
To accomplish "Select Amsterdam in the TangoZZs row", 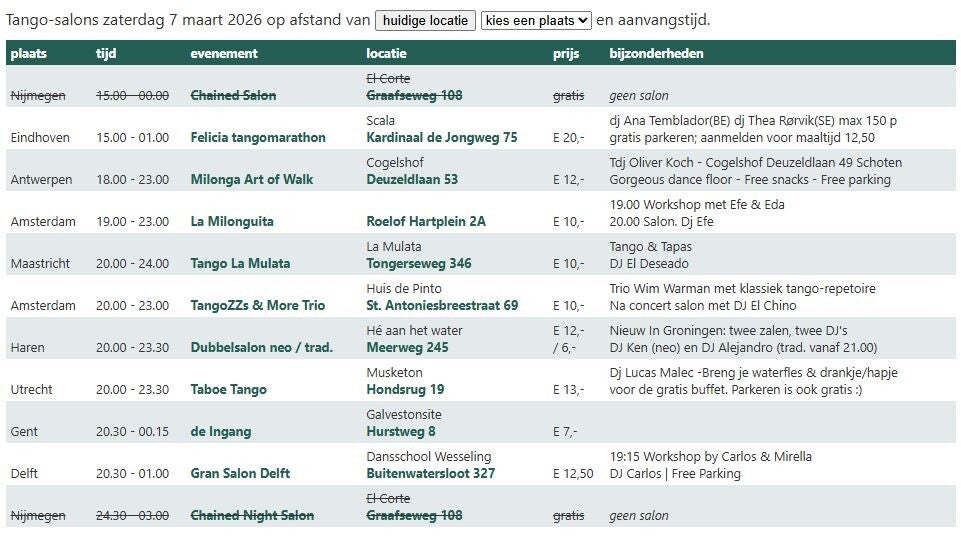I will coord(43,305).
